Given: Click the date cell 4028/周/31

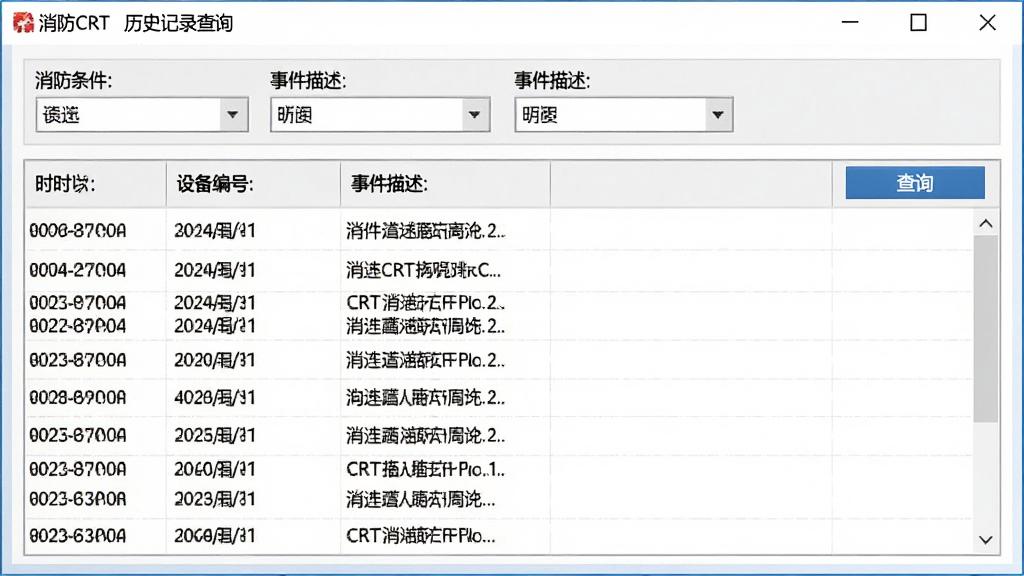Looking at the screenshot, I should point(215,398).
